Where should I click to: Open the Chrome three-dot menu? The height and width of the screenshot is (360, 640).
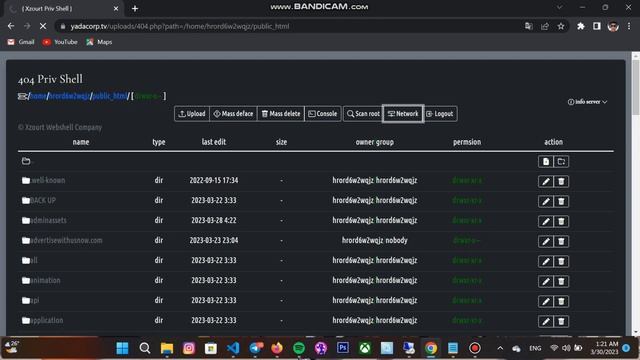point(629,26)
